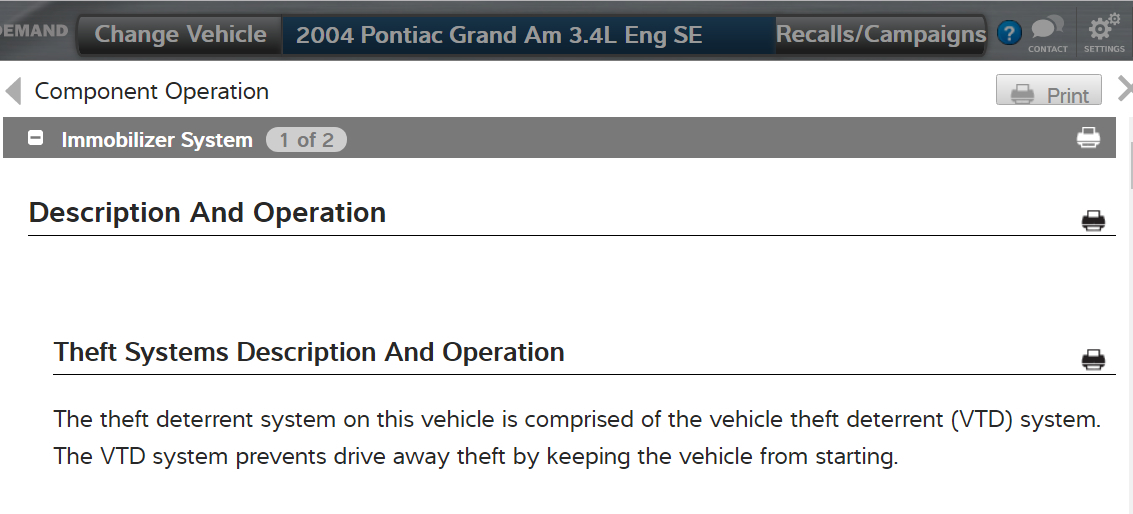Image resolution: width=1133 pixels, height=514 pixels.
Task: Click the white printer icon in Immobilizer System bar
Action: [x=1088, y=138]
